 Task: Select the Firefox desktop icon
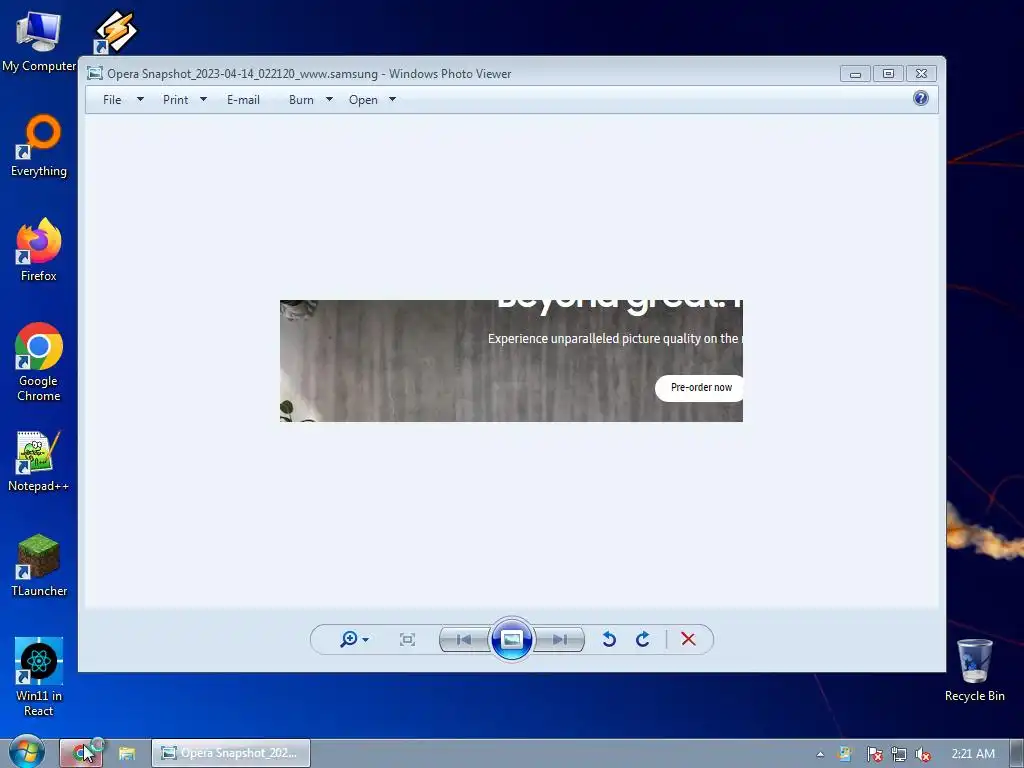39,250
